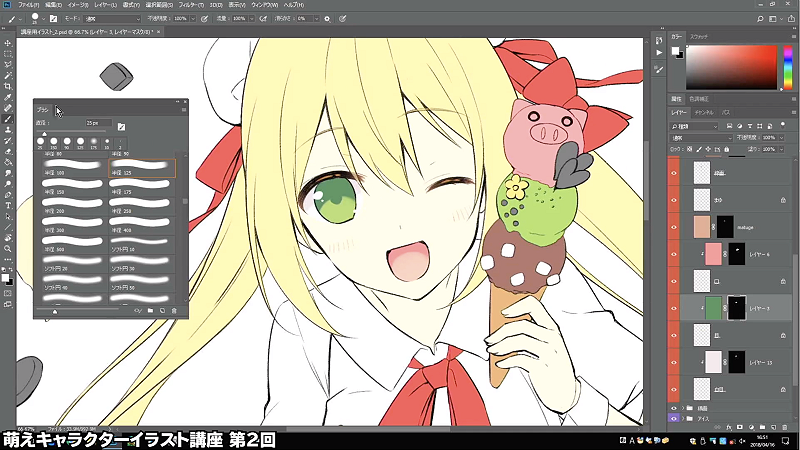
Task: Open the smoothing options gear icon
Action: point(327,19)
